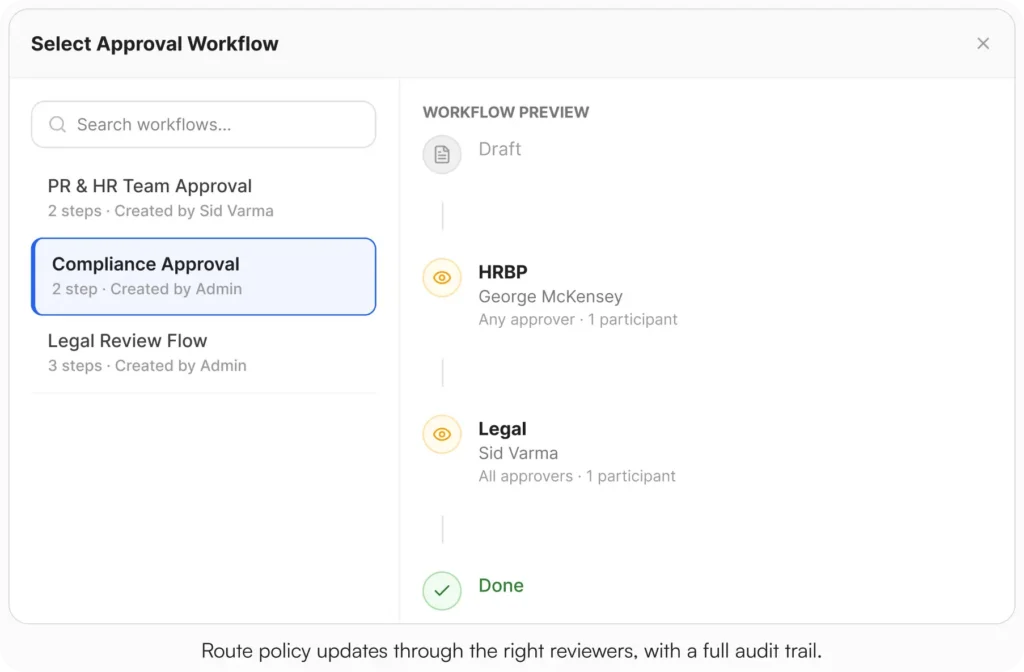Click the eye icon beside the Legal step
1024x672 pixels.
(442, 434)
